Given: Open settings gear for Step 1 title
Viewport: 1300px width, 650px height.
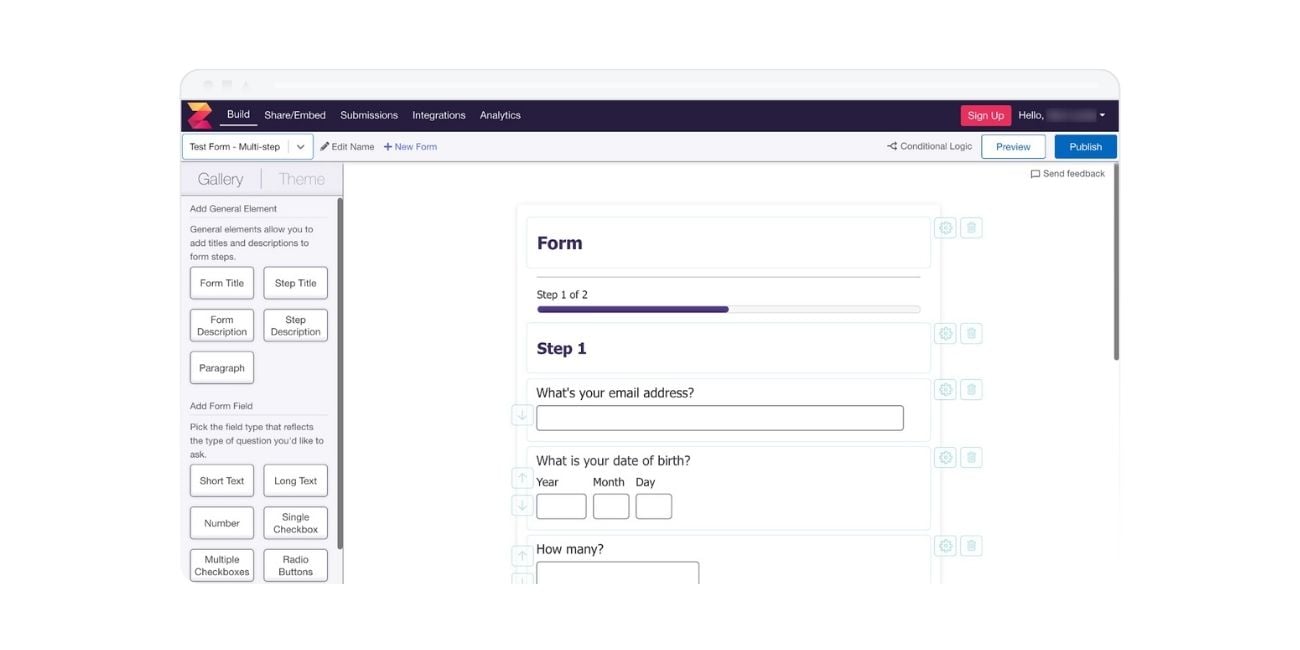Looking at the screenshot, I should [945, 334].
